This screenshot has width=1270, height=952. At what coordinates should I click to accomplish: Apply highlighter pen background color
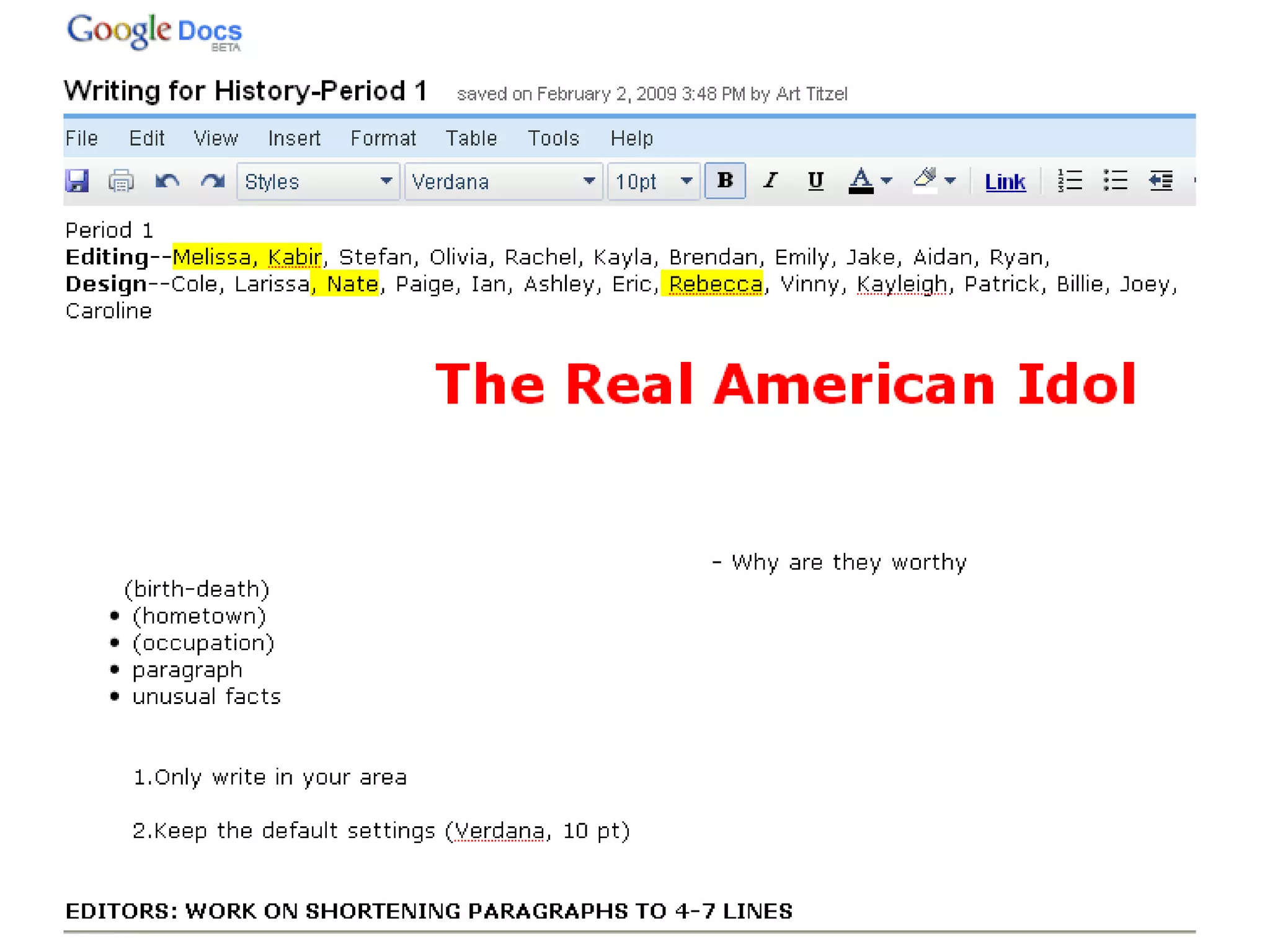click(x=925, y=181)
